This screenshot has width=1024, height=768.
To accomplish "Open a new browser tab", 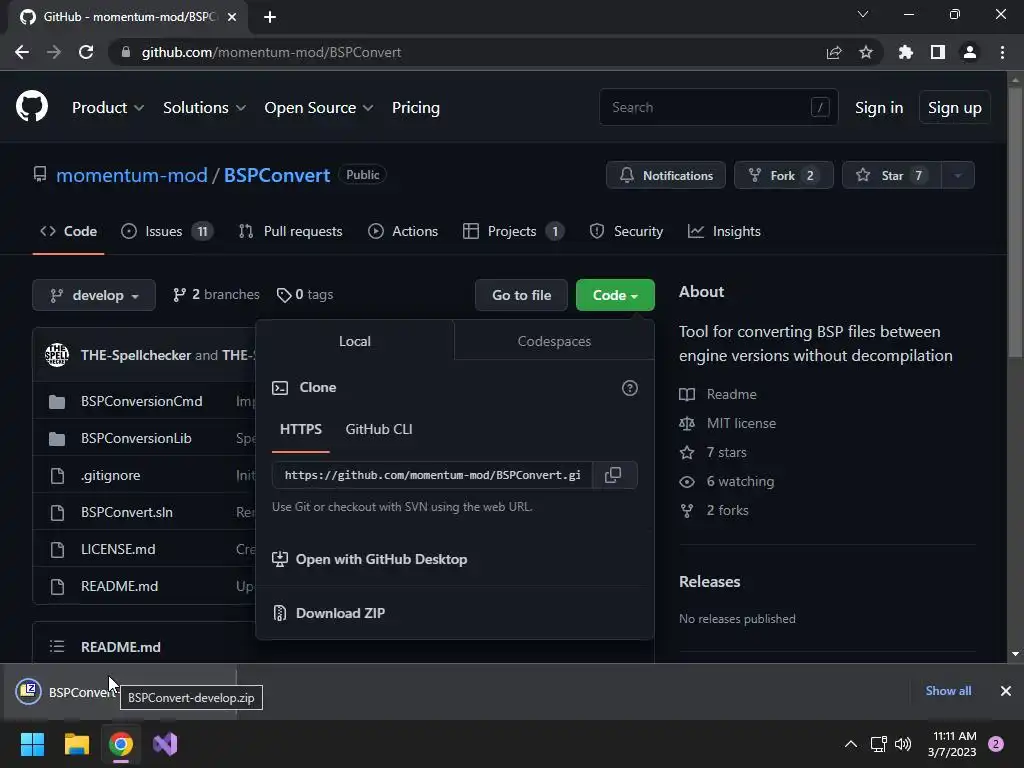I will 270,17.
